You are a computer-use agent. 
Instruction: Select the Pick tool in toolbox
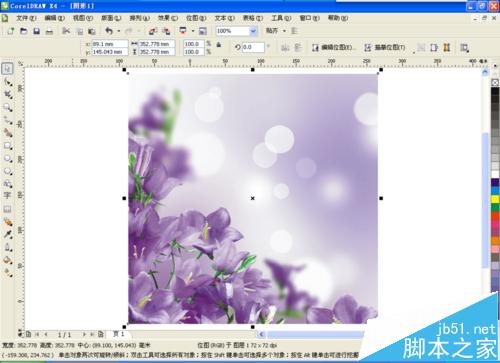7,69
